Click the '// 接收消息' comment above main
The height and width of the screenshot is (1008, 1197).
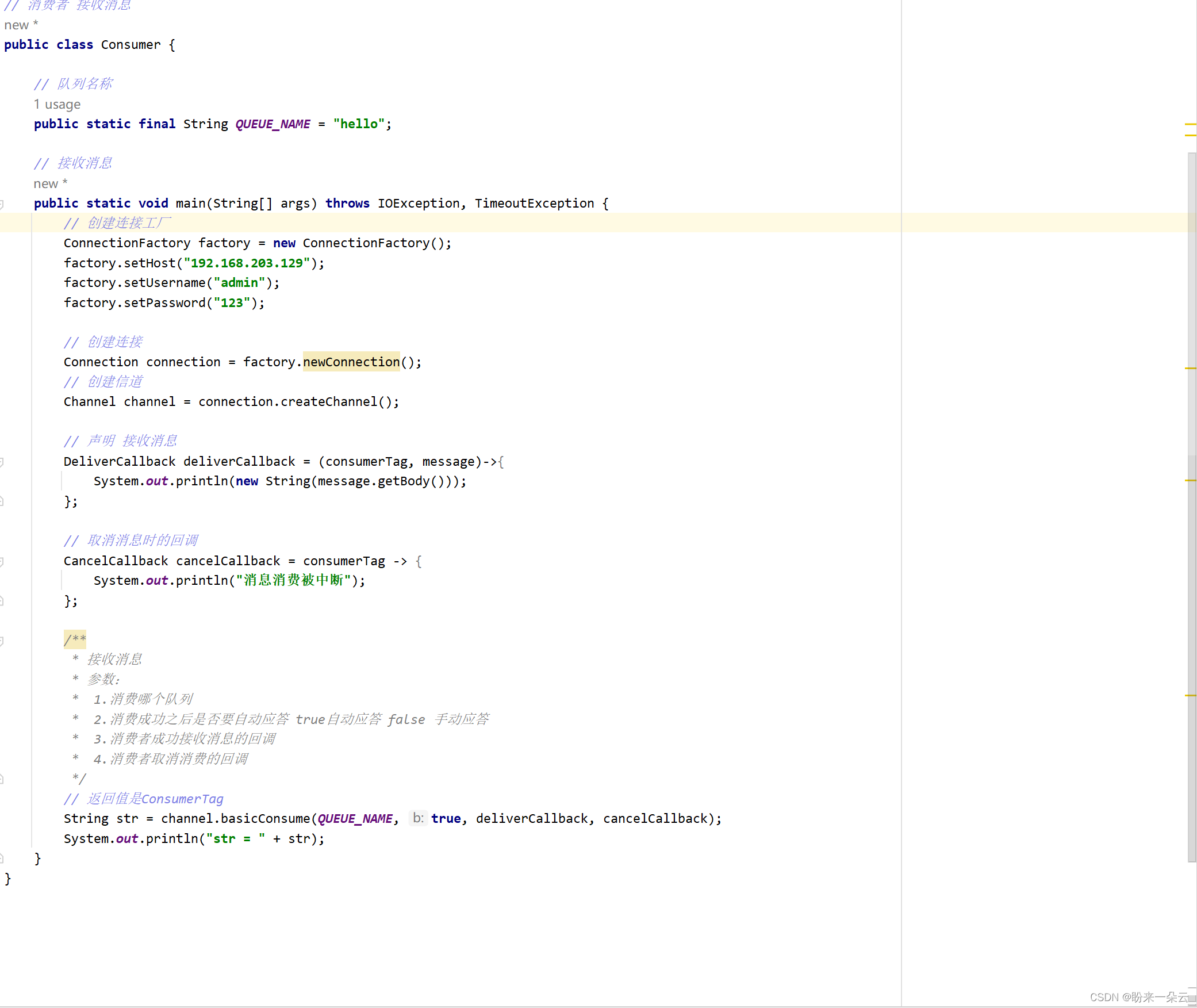pyautogui.click(x=74, y=164)
